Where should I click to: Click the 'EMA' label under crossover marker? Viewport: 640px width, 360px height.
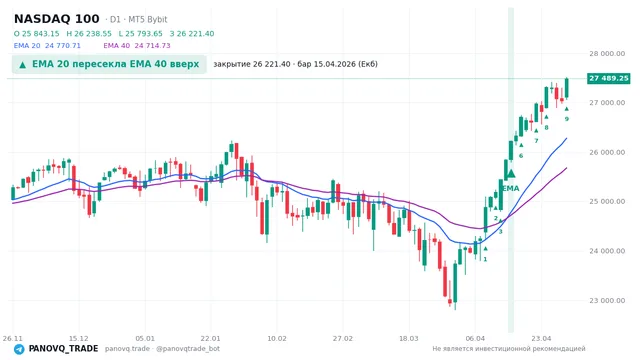pos(511,188)
